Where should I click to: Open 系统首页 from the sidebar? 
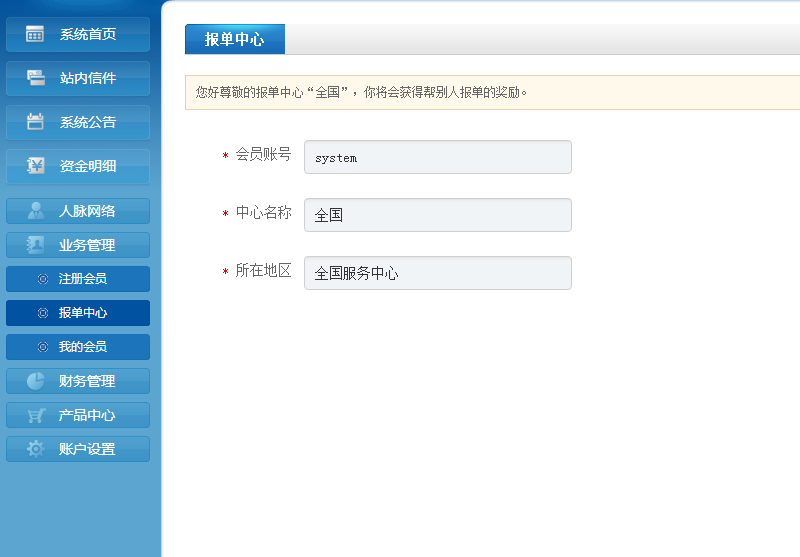(78, 34)
